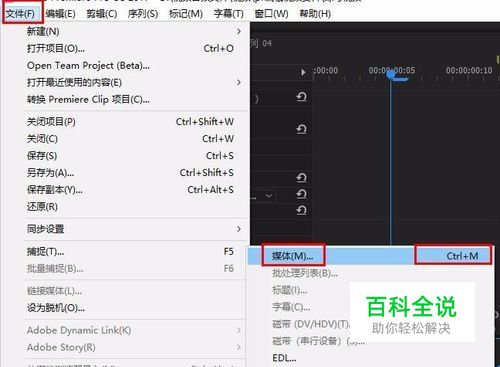Open the 窗口(W) menu
500x367 pixels.
click(271, 14)
